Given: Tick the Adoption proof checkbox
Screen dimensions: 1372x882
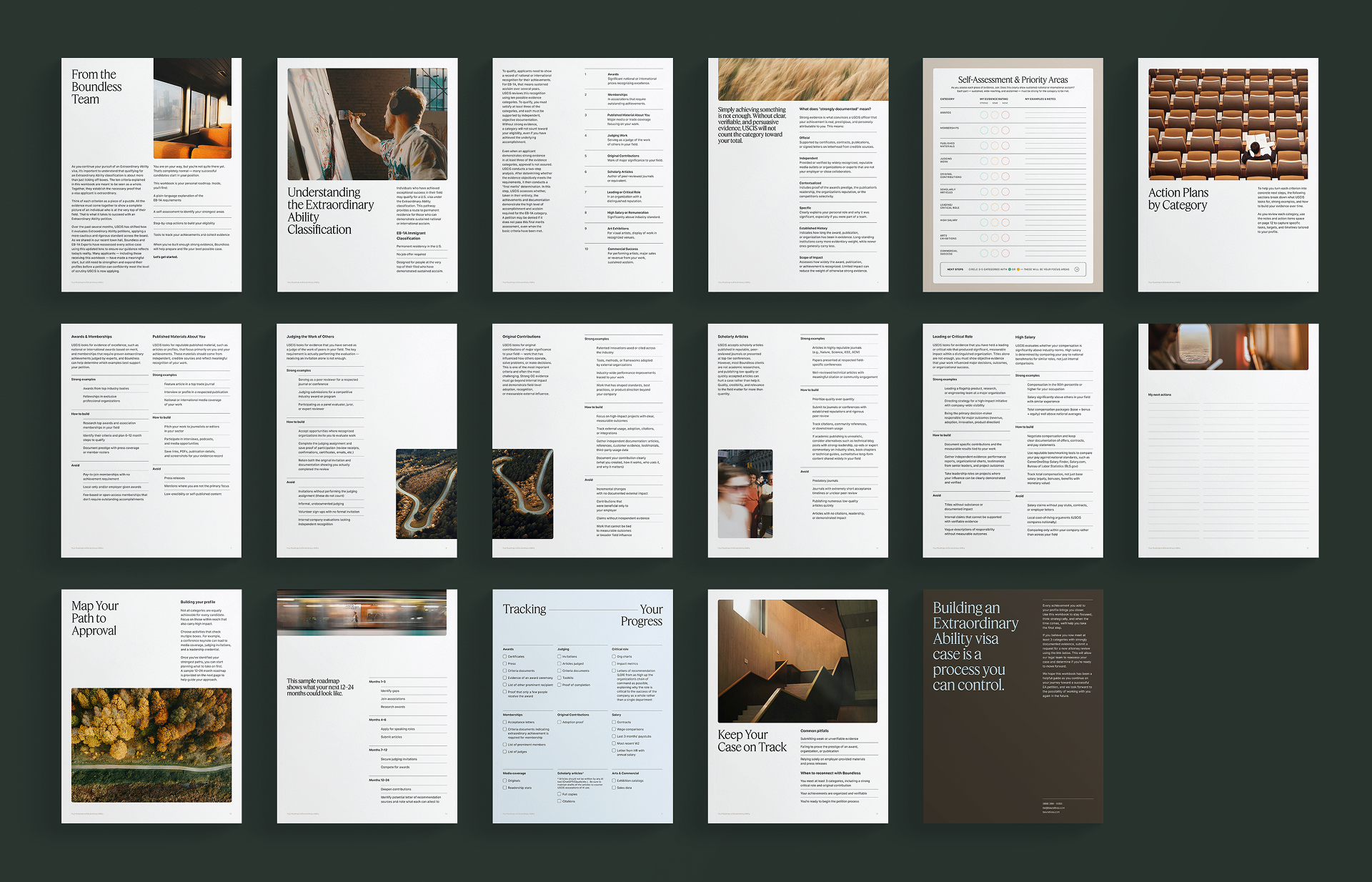Looking at the screenshot, I should pyautogui.click(x=560, y=722).
